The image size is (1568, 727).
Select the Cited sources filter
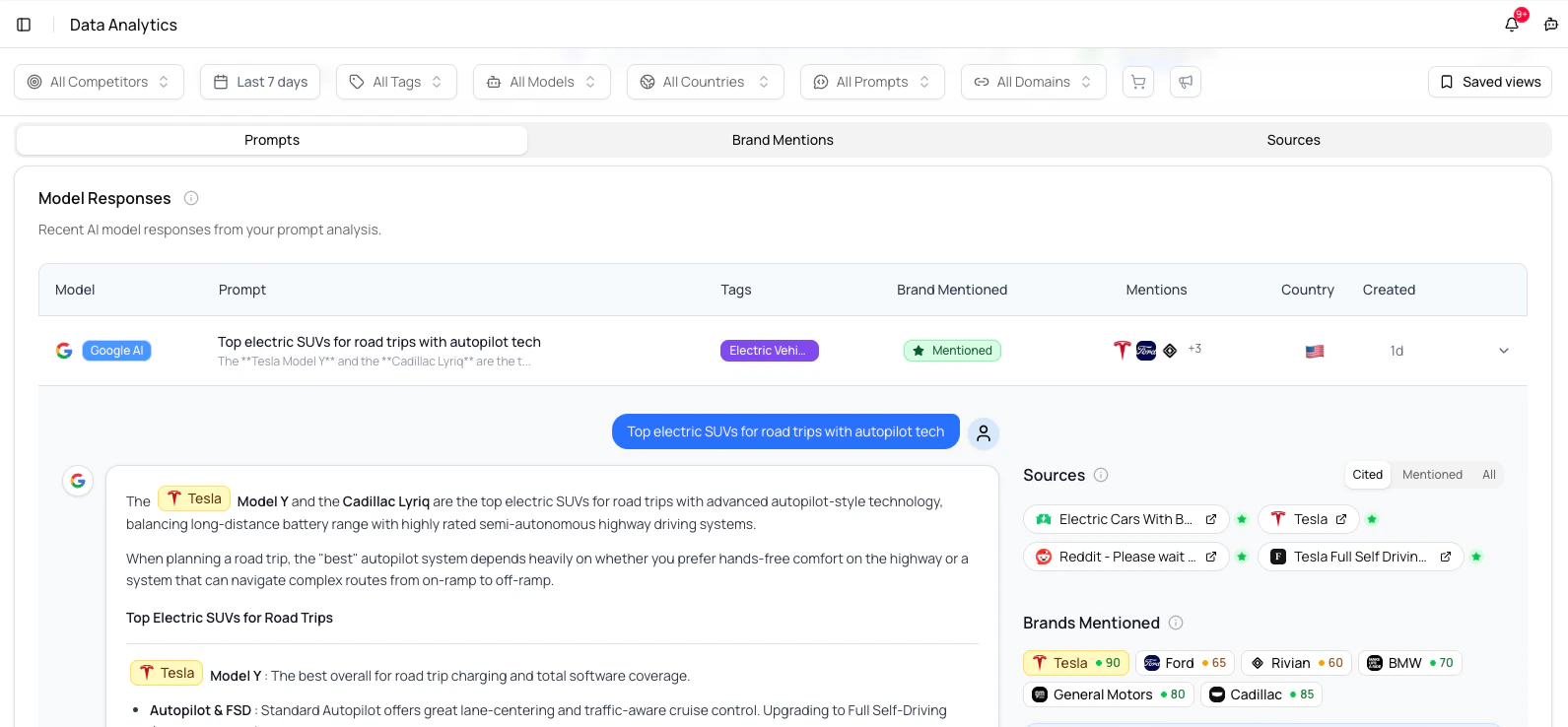[1368, 475]
